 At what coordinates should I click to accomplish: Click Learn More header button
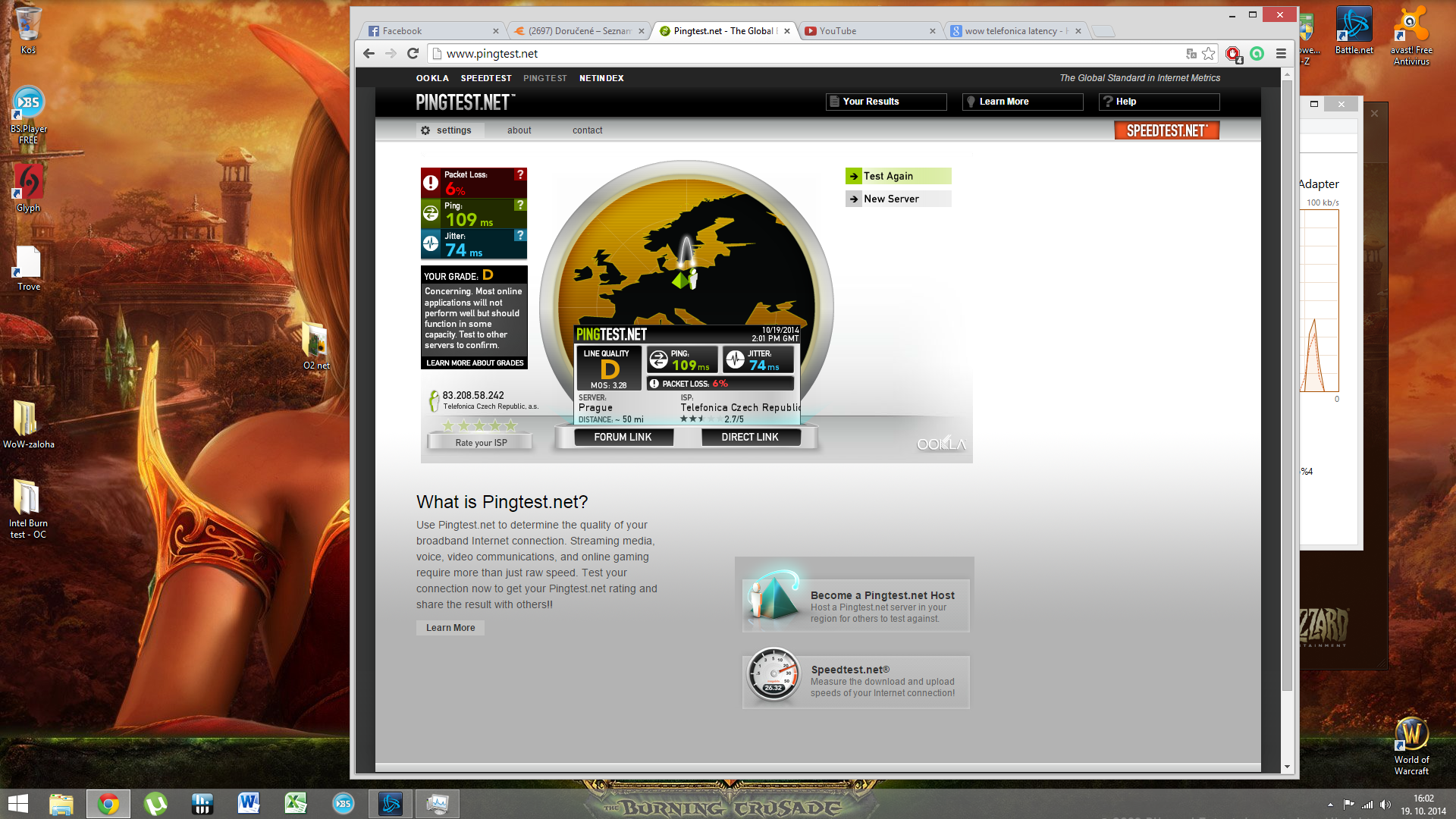(x=1022, y=102)
